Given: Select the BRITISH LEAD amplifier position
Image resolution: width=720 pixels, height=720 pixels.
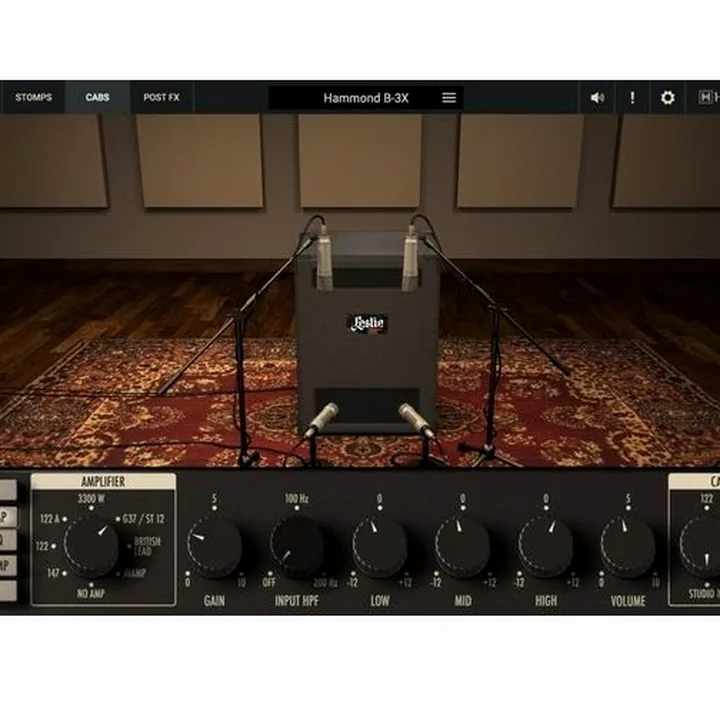Looking at the screenshot, I should (x=147, y=546).
